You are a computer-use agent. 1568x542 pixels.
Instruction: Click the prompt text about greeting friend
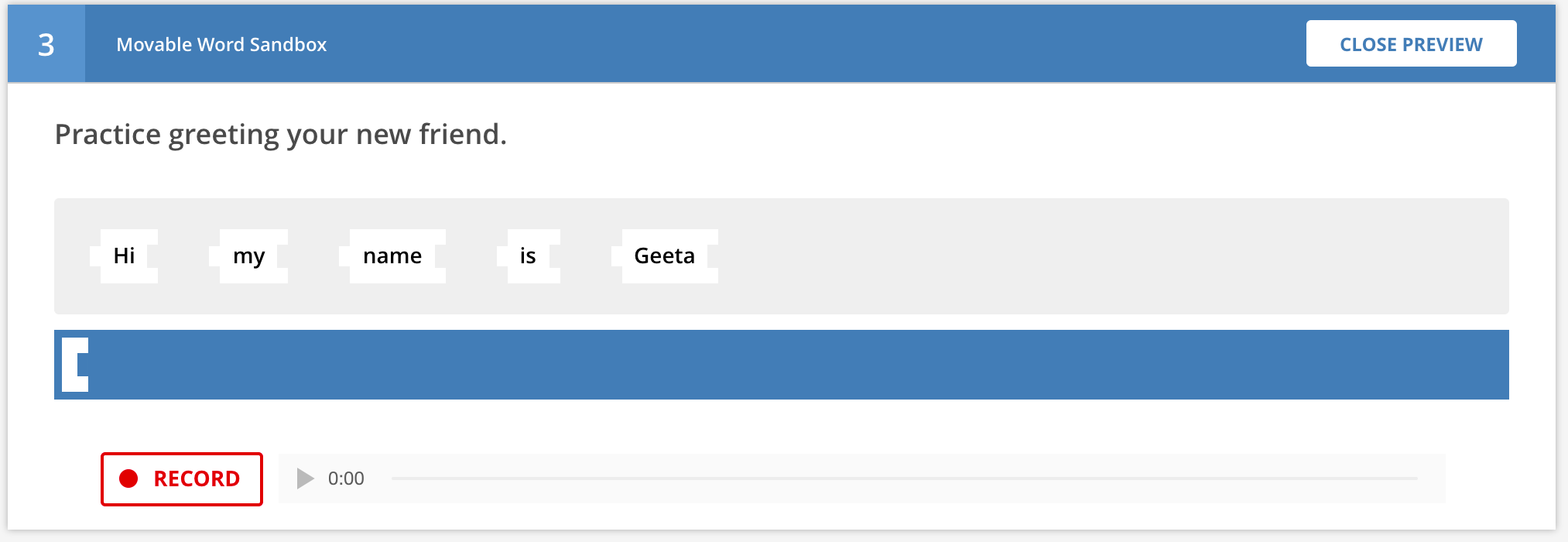280,135
